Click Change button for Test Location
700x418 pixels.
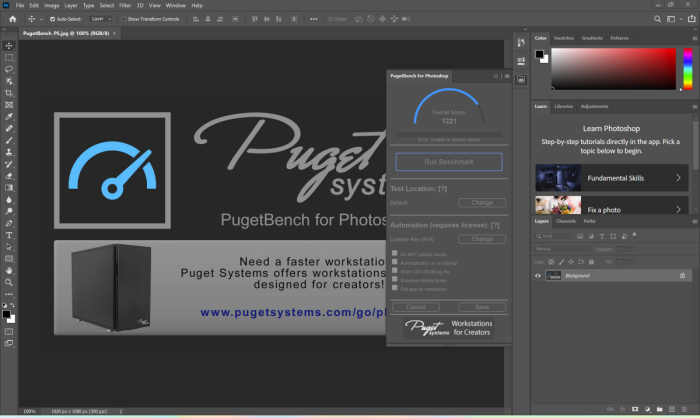click(482, 203)
